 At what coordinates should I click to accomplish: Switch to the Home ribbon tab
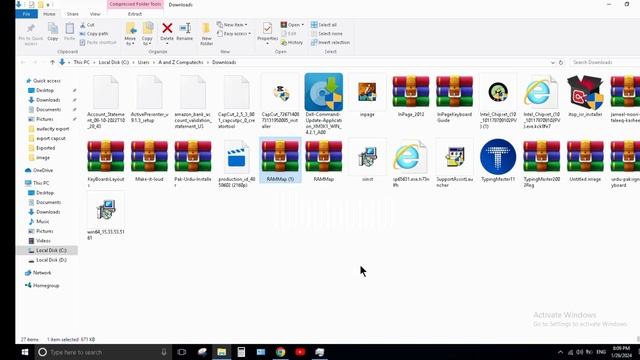coord(49,14)
